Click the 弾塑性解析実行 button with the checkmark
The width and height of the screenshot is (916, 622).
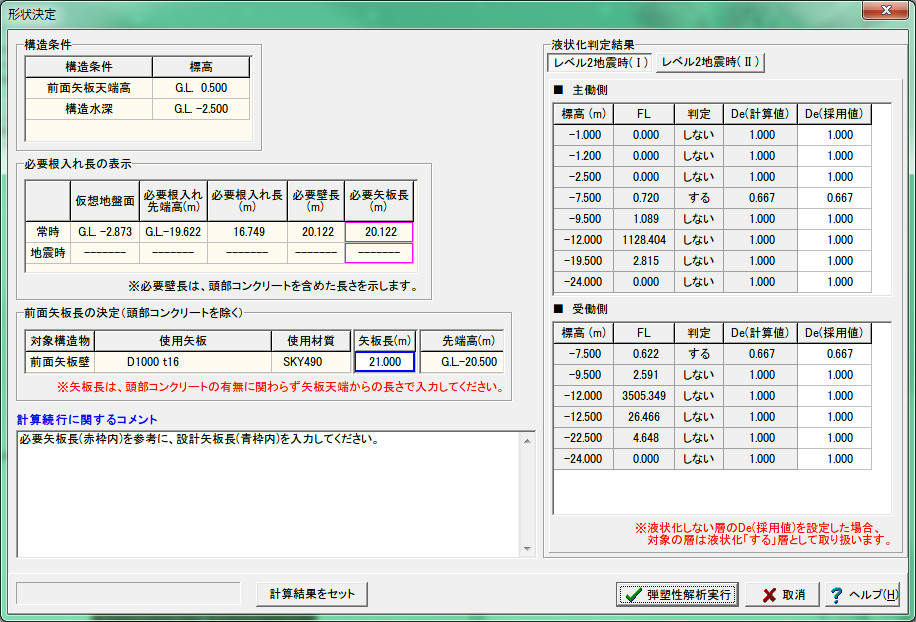677,594
